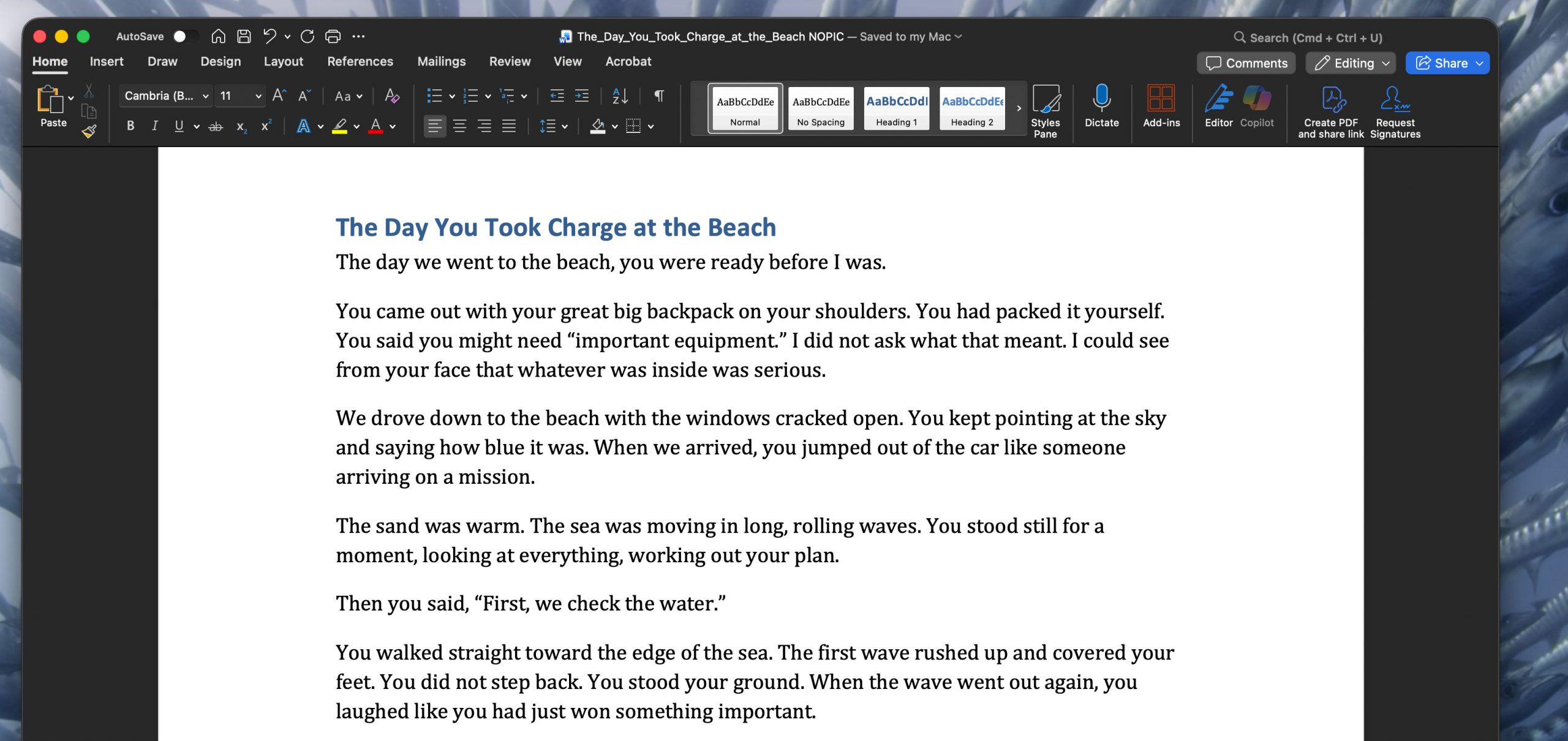Show paragraph marks with pilcrow icon
The height and width of the screenshot is (741, 1568).
point(659,96)
